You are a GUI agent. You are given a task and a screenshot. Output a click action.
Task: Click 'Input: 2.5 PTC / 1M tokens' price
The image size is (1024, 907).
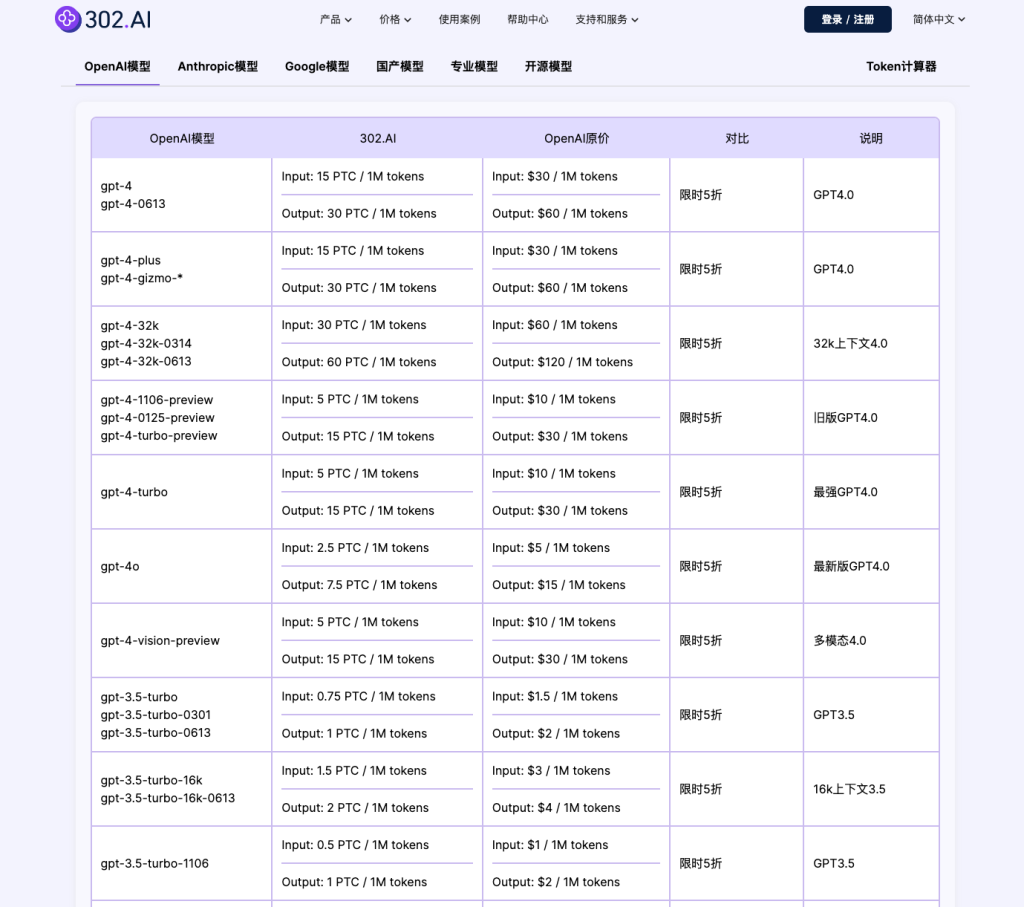355,548
